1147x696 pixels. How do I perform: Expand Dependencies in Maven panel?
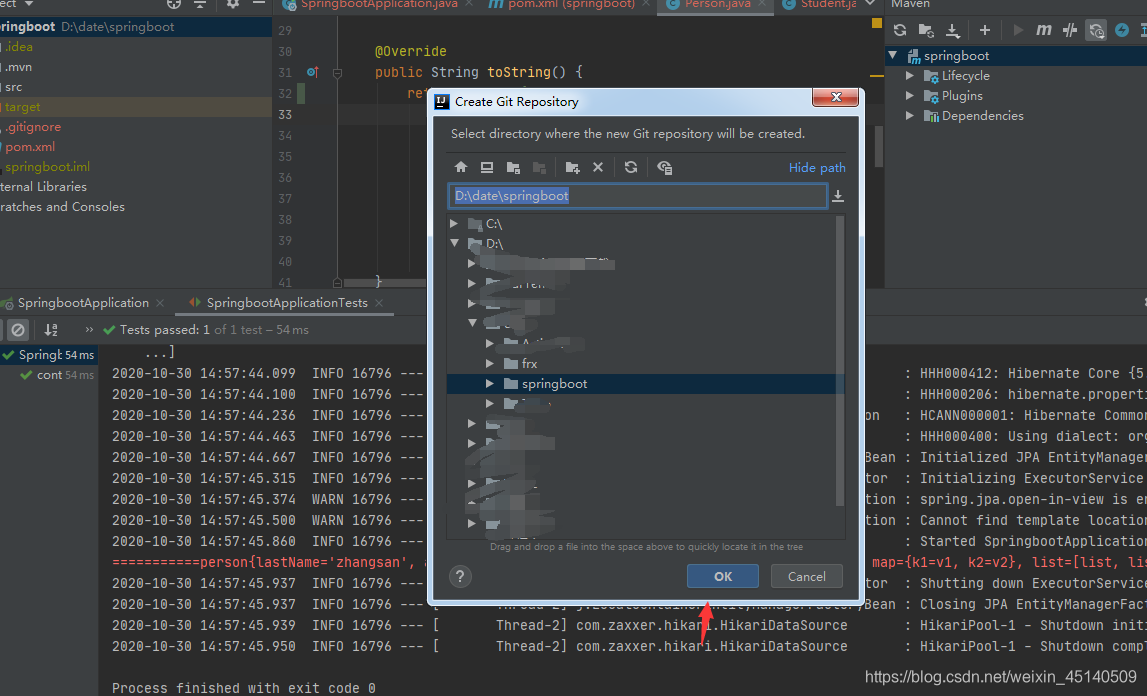pyautogui.click(x=910, y=116)
